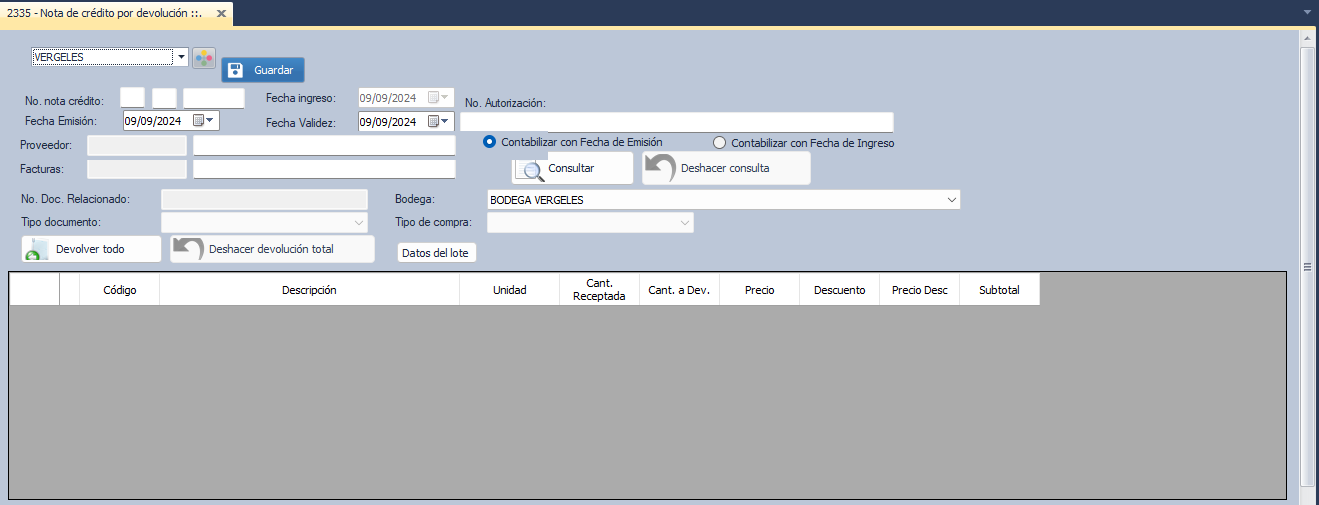This screenshot has width=1319, height=505.
Task: Click the undo arrow on Deshacer consulta
Action: tap(660, 168)
